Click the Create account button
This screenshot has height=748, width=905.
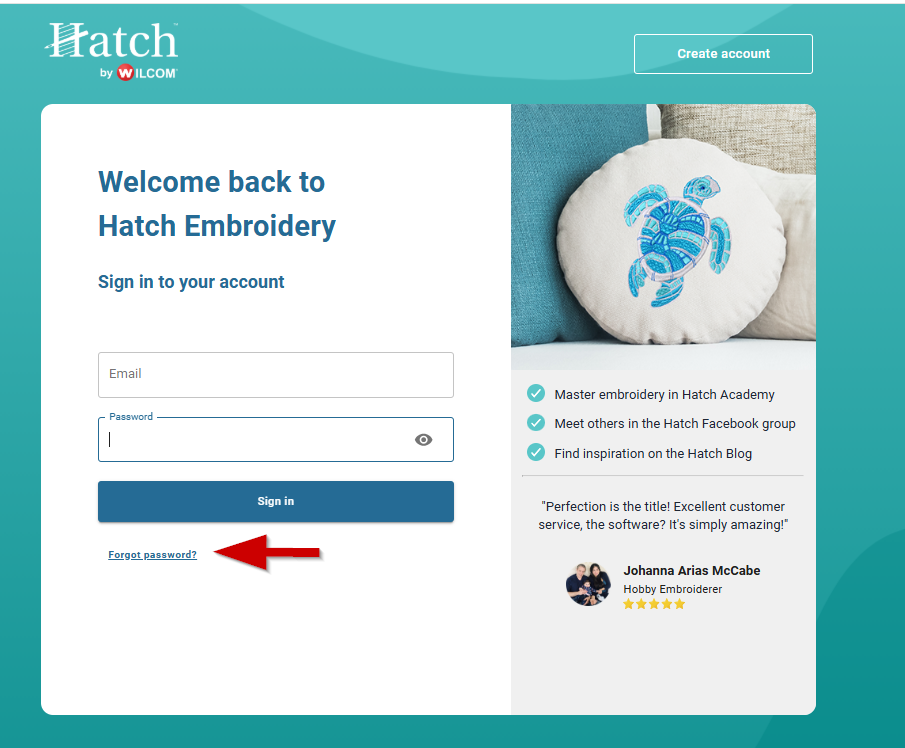(723, 54)
